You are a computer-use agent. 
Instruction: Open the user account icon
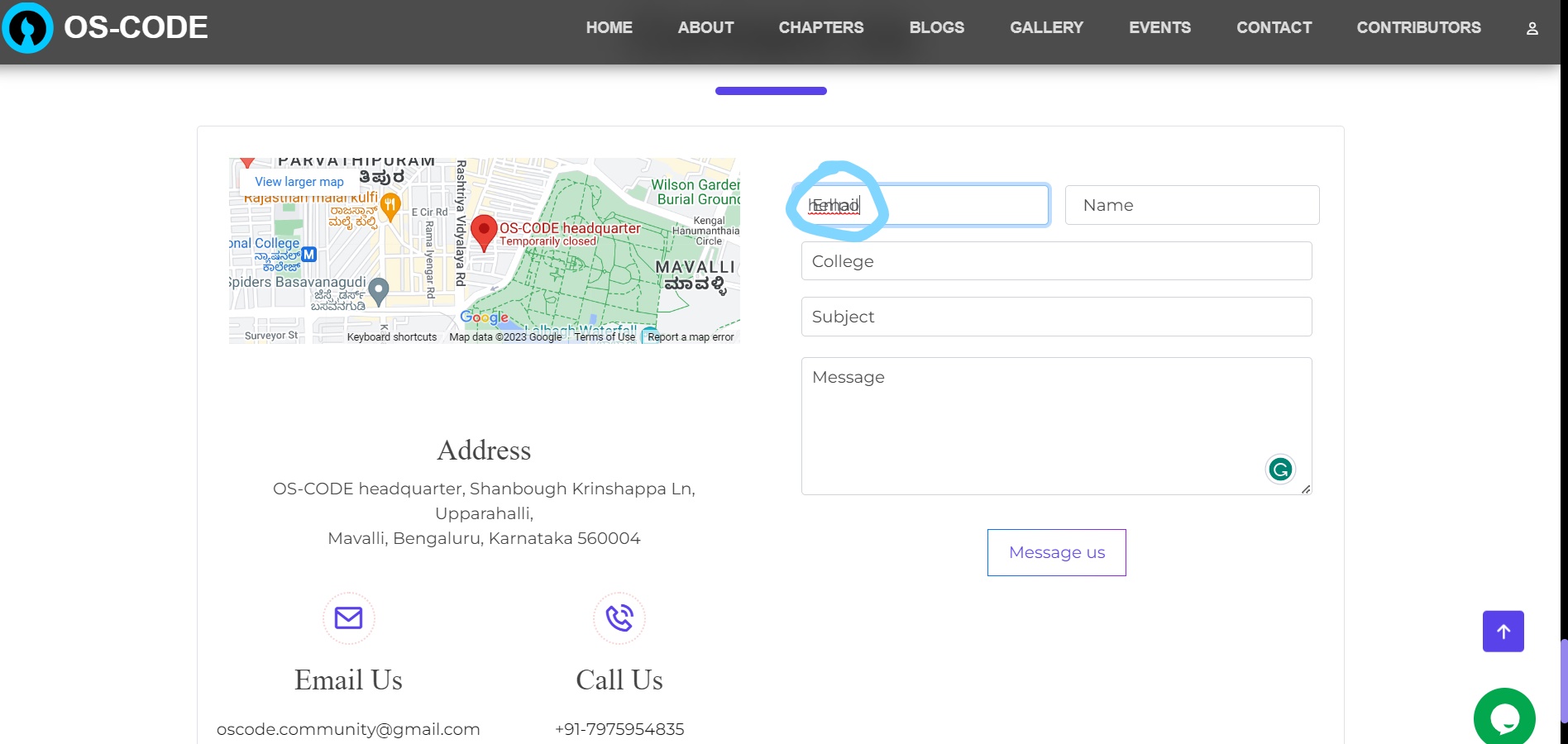click(x=1532, y=27)
